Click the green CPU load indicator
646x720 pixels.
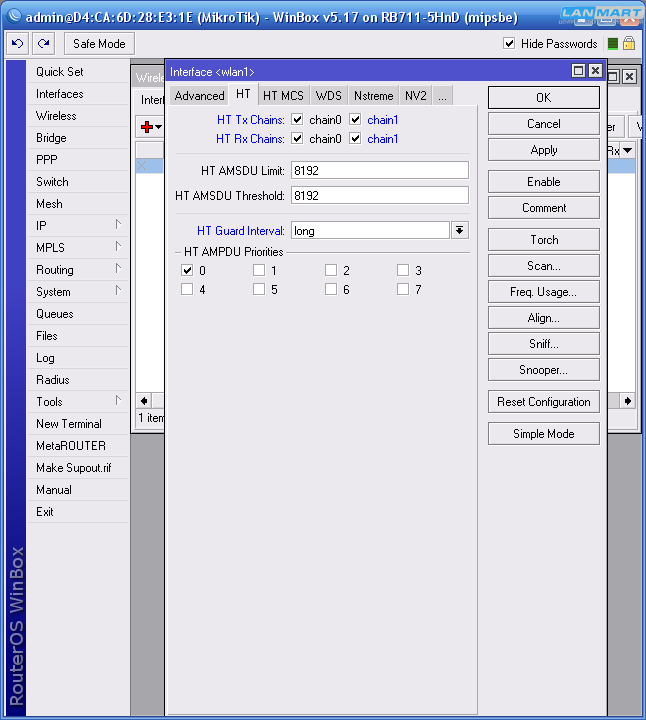(612, 44)
